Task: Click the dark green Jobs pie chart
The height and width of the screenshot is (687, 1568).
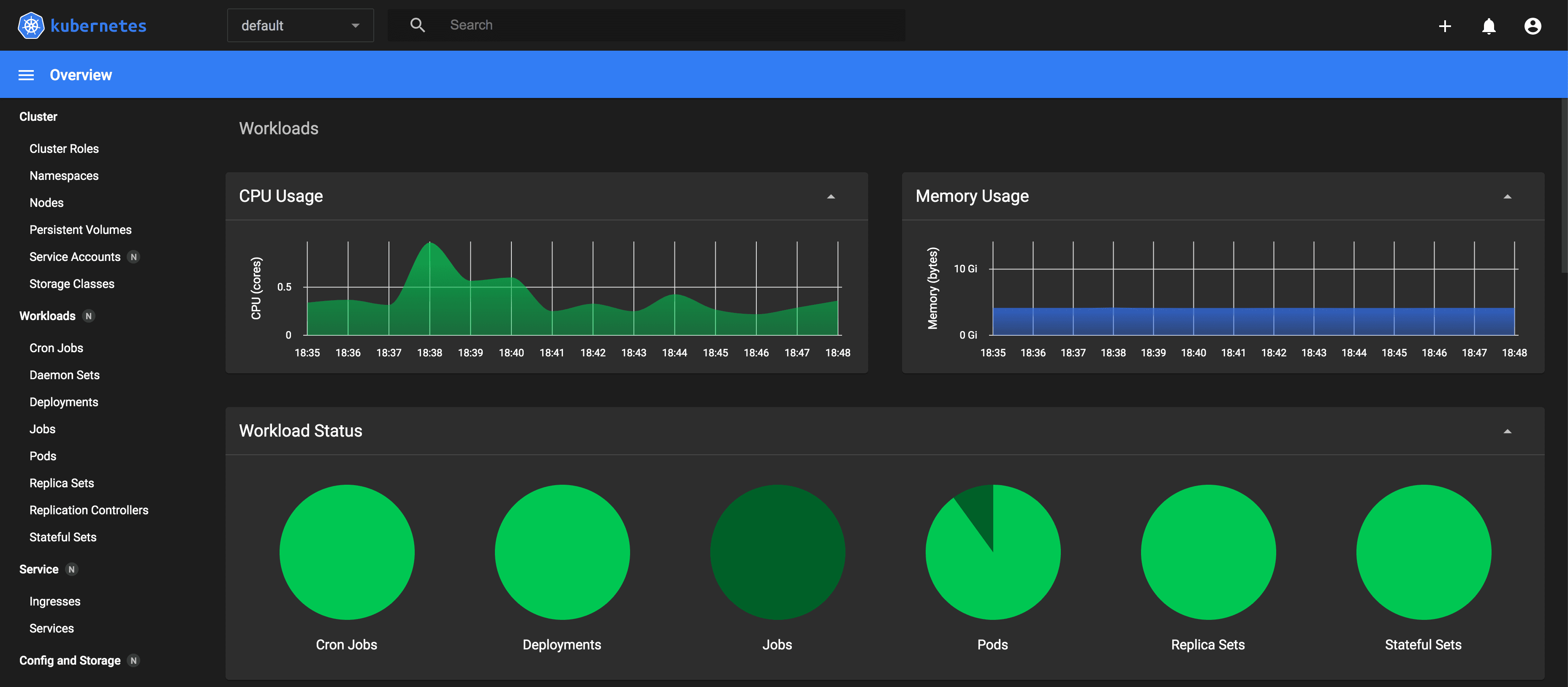Action: point(777,552)
